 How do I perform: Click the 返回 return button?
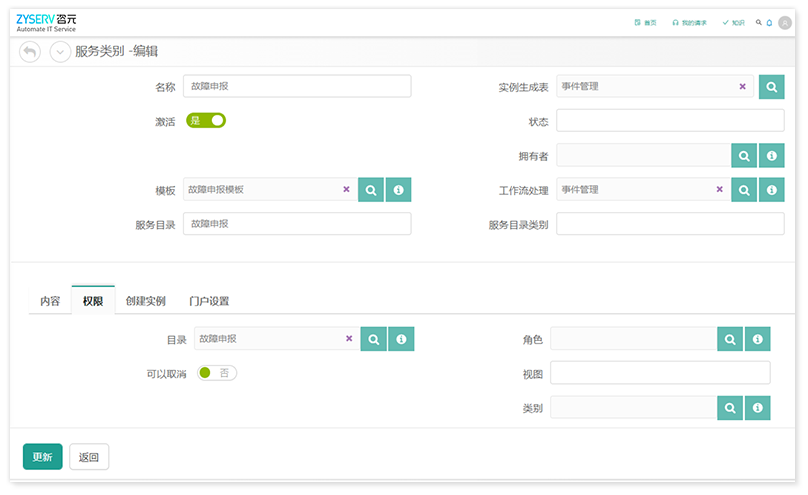[x=89, y=456]
